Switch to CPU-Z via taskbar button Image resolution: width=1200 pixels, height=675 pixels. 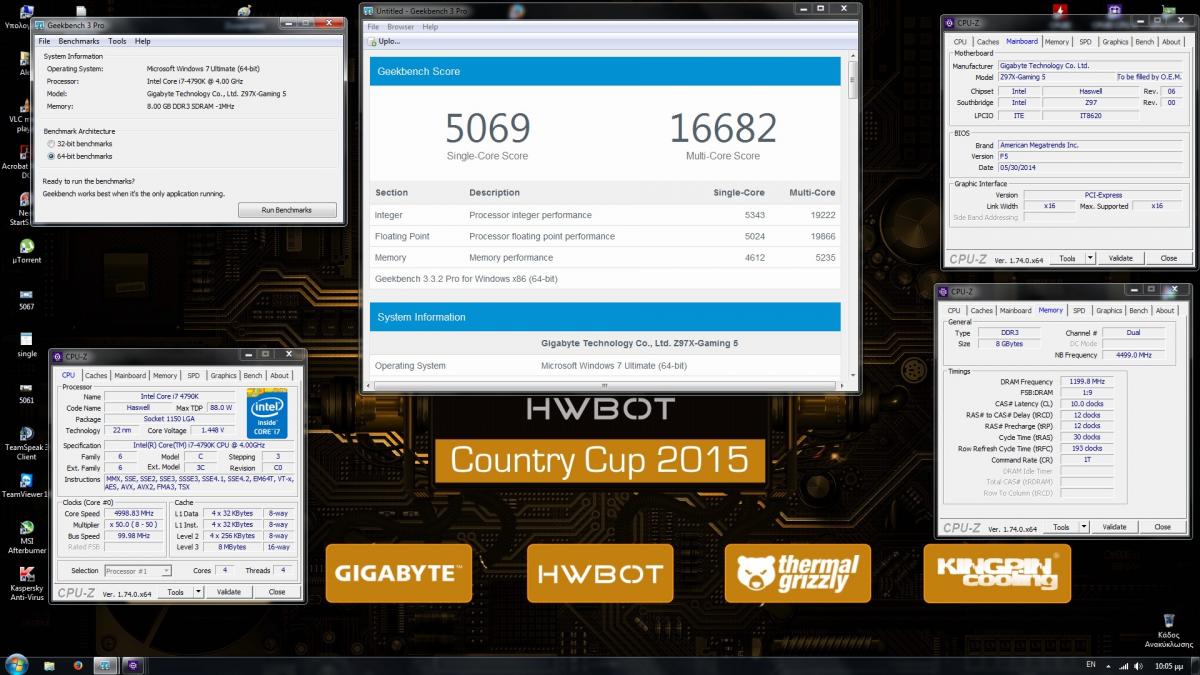point(134,665)
